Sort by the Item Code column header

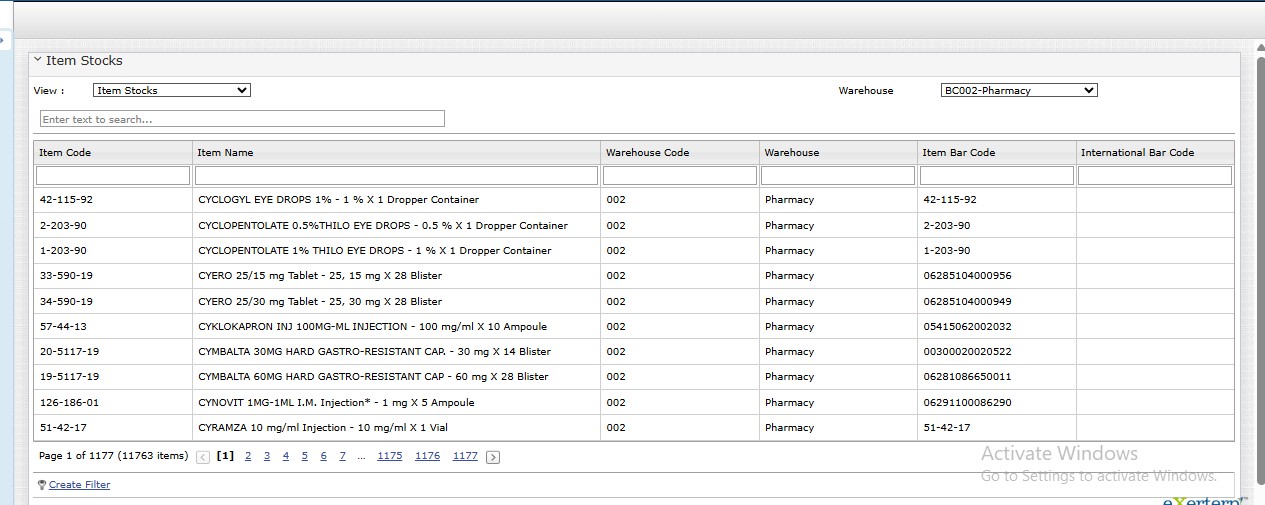[x=66, y=153]
